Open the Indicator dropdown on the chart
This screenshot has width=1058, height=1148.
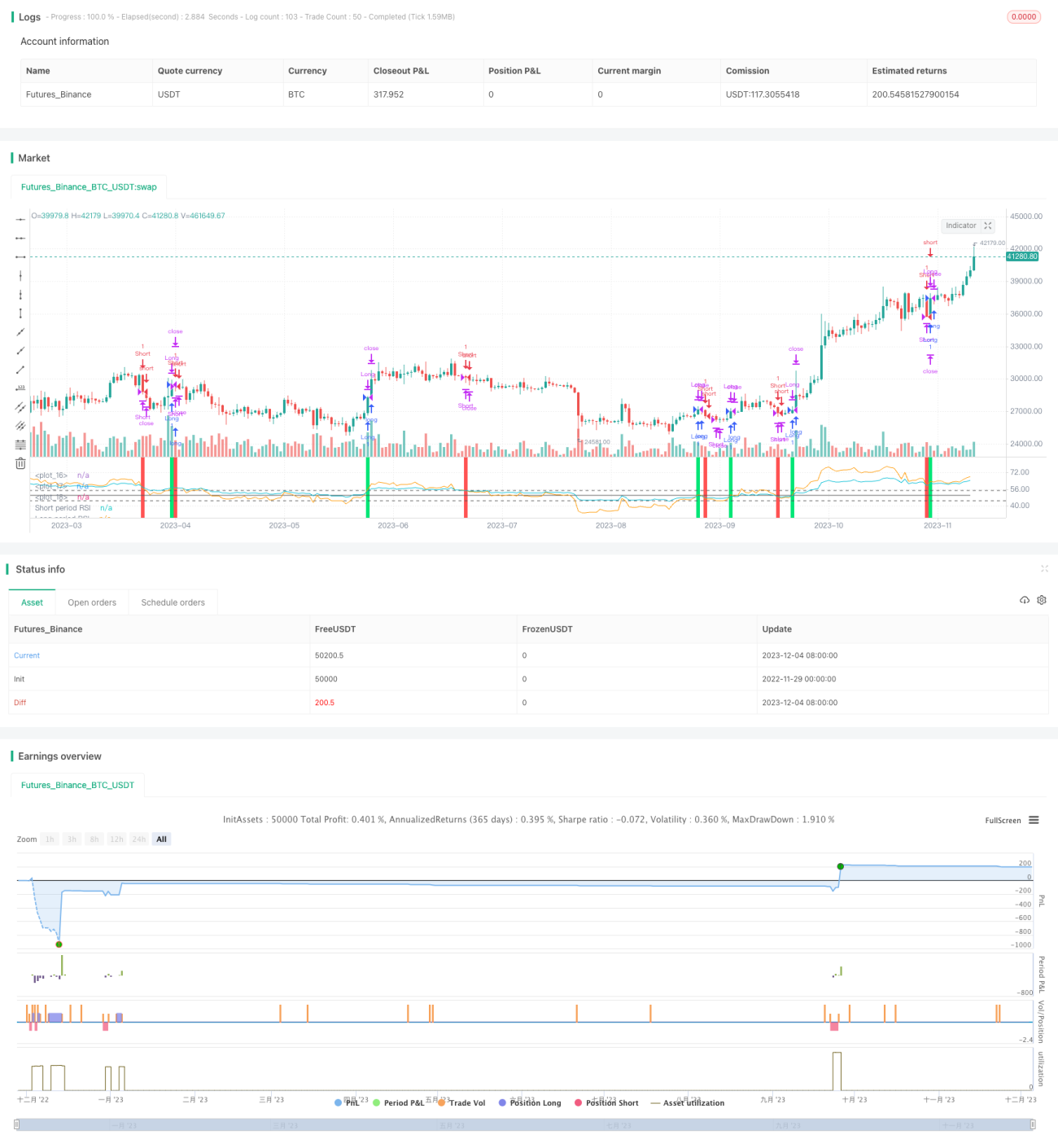(968, 226)
